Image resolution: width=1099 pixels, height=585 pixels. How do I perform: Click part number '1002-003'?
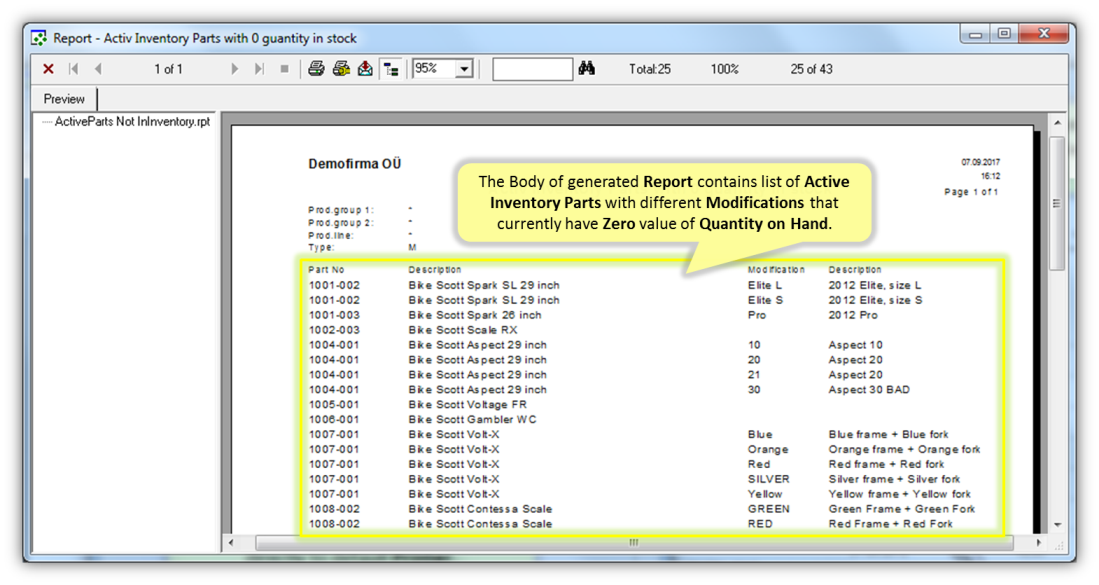pos(334,329)
